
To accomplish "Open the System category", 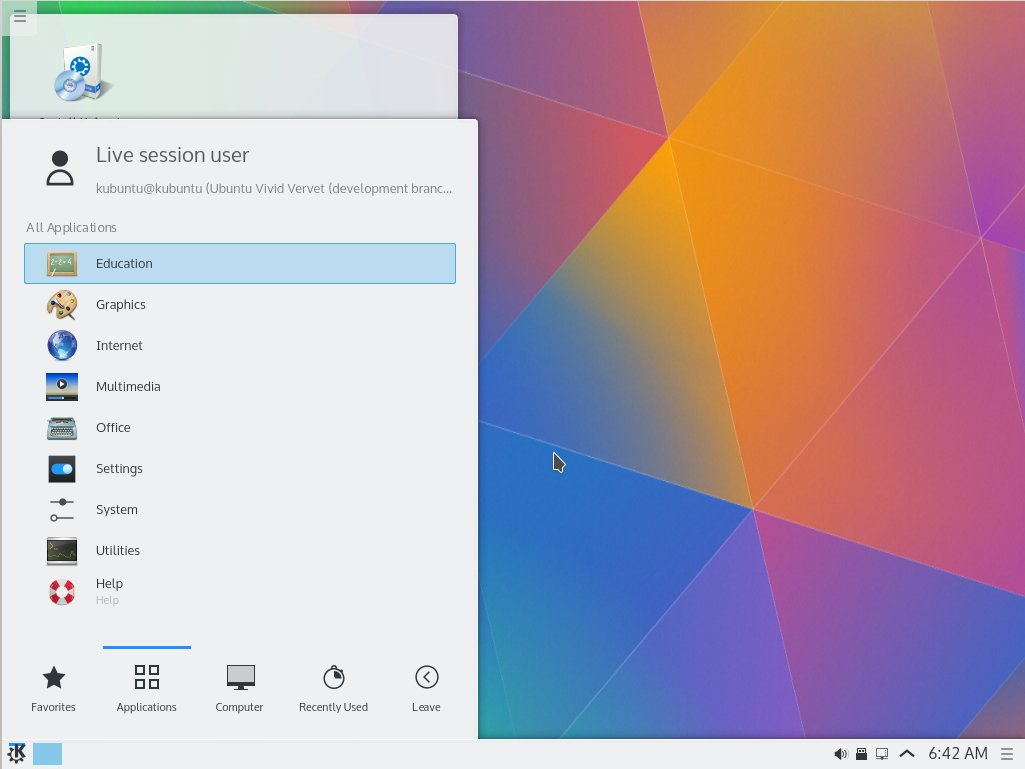I will click(240, 509).
